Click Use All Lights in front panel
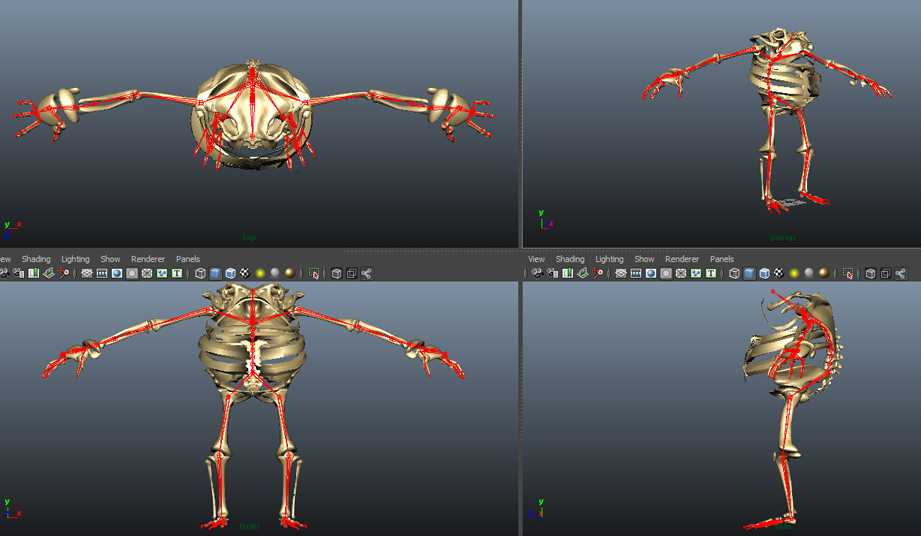Screen dimensions: 921x536 coord(260,273)
